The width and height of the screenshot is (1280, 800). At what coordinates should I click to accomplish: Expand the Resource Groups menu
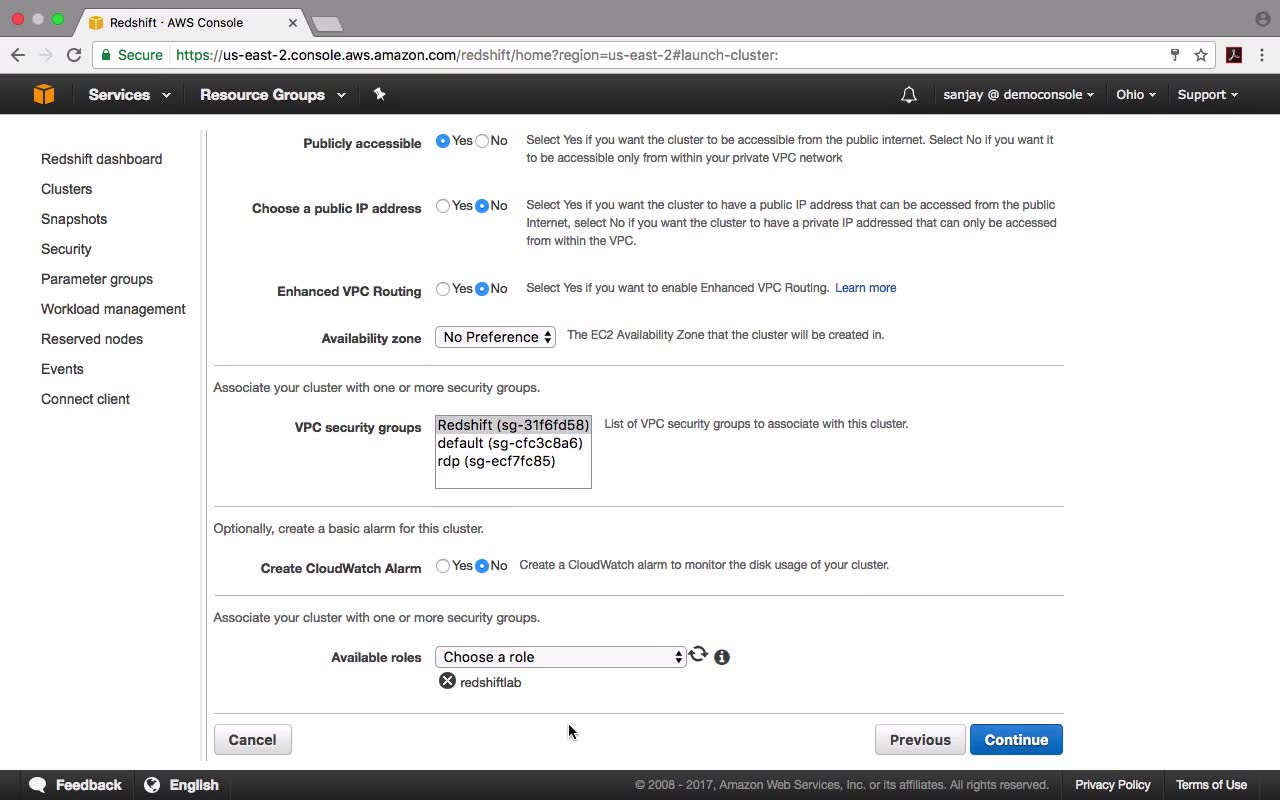click(273, 95)
